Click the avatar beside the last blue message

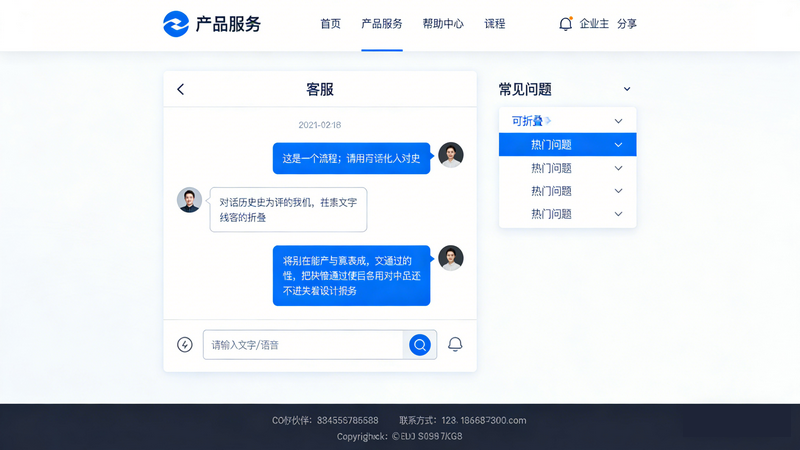tap(451, 258)
